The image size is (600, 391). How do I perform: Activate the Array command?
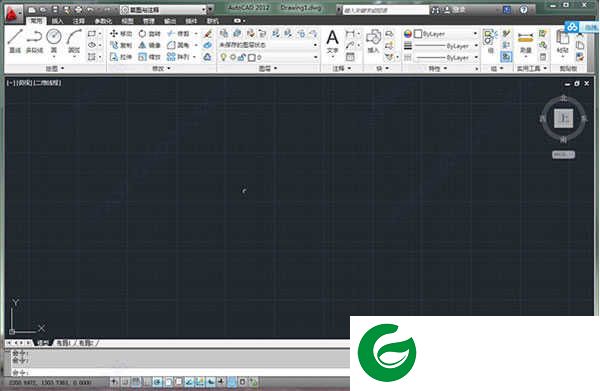point(178,57)
